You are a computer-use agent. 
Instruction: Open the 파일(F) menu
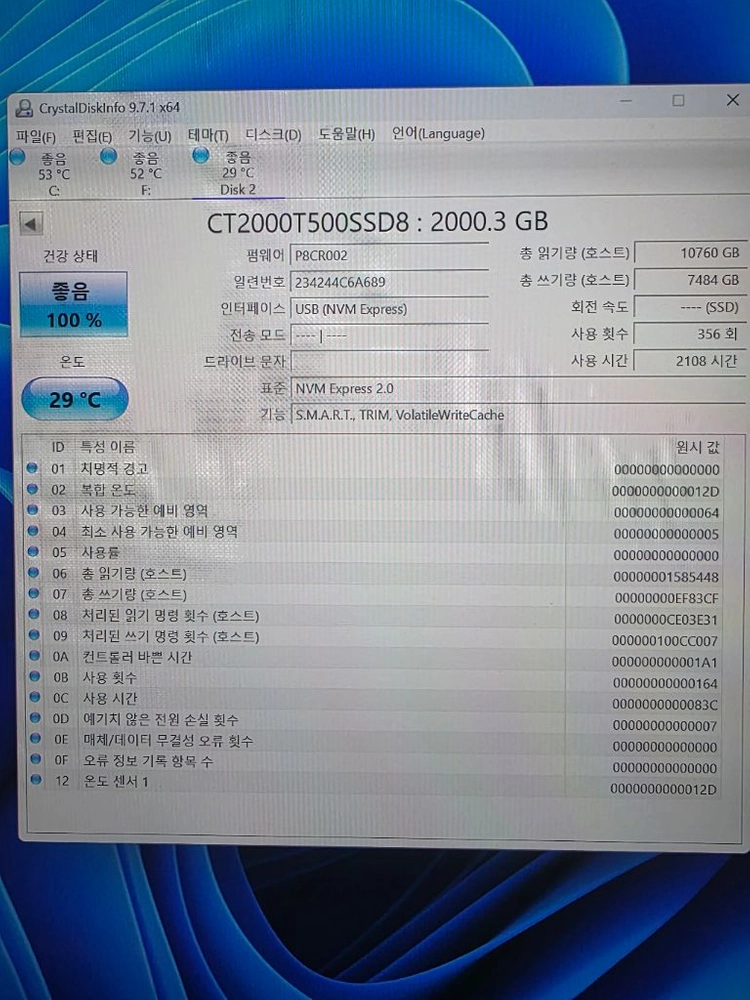pyautogui.click(x=36, y=136)
